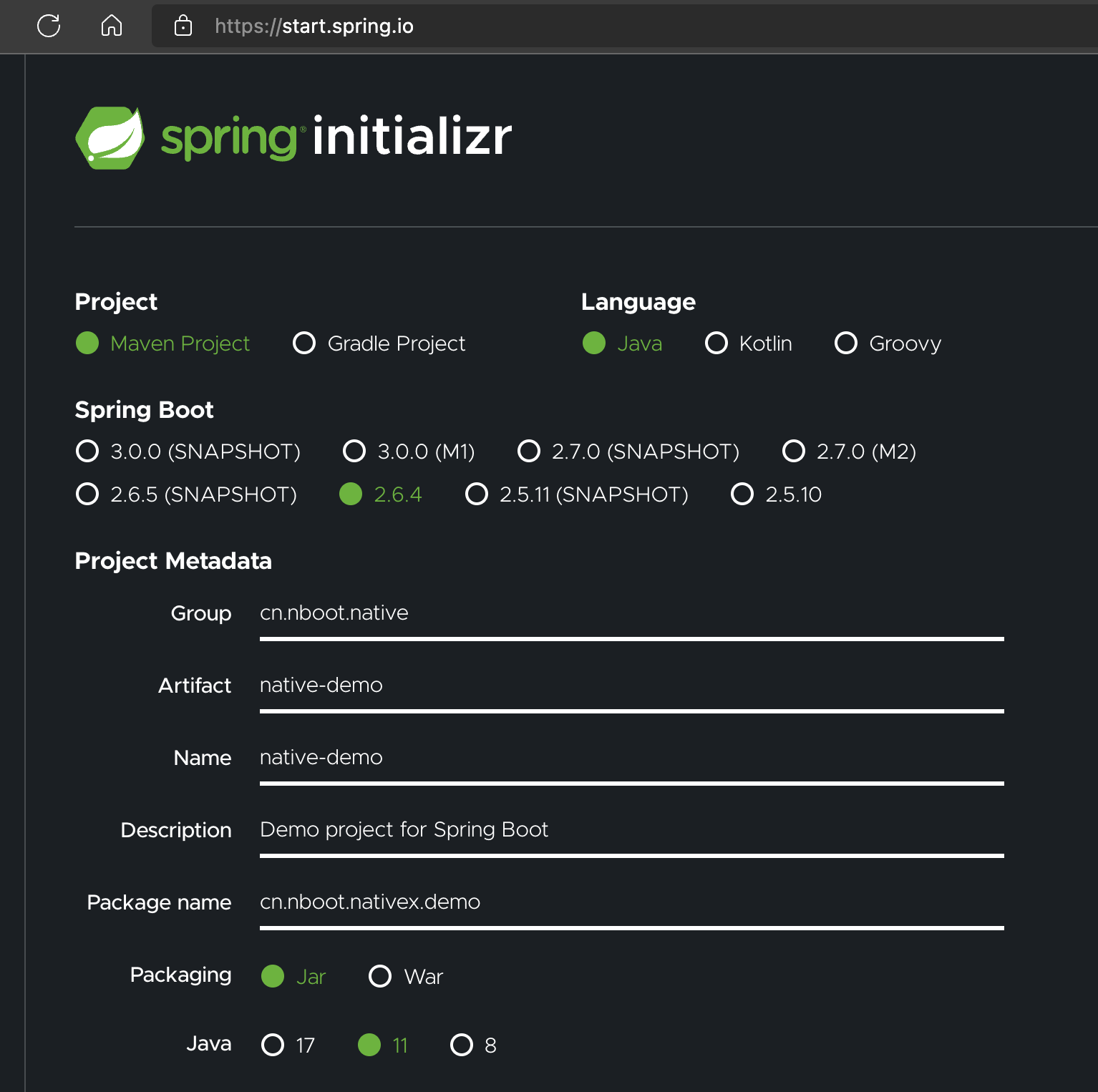Click the Name input field

630,759
